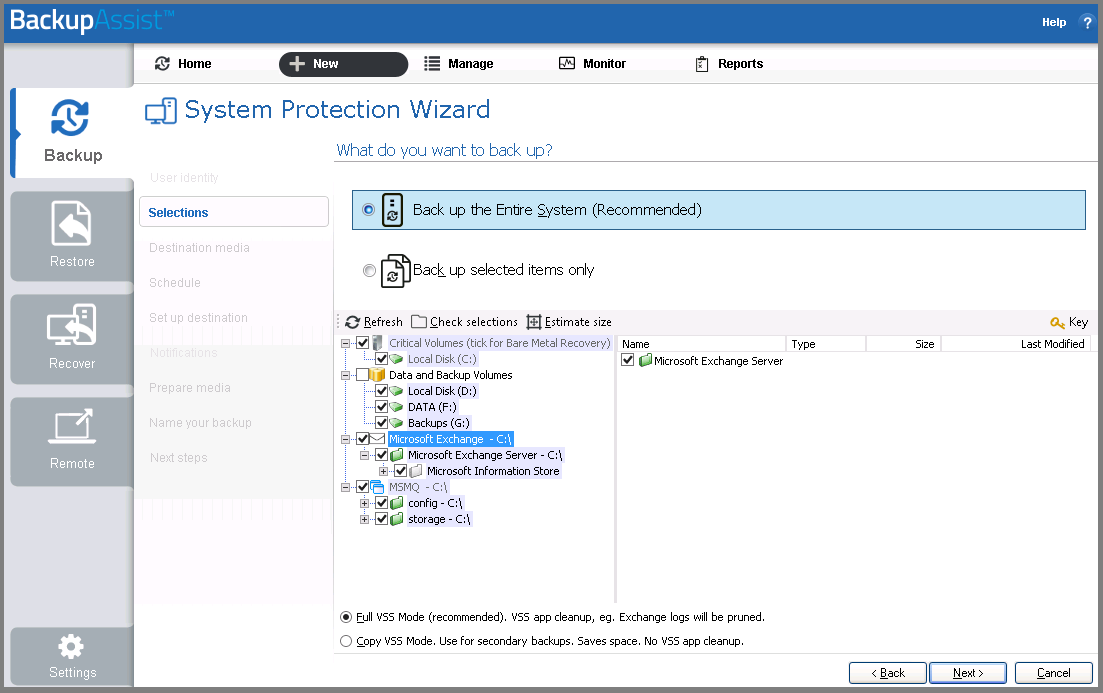Viewport: 1103px width, 693px height.
Task: Open the New tab
Action: click(343, 64)
